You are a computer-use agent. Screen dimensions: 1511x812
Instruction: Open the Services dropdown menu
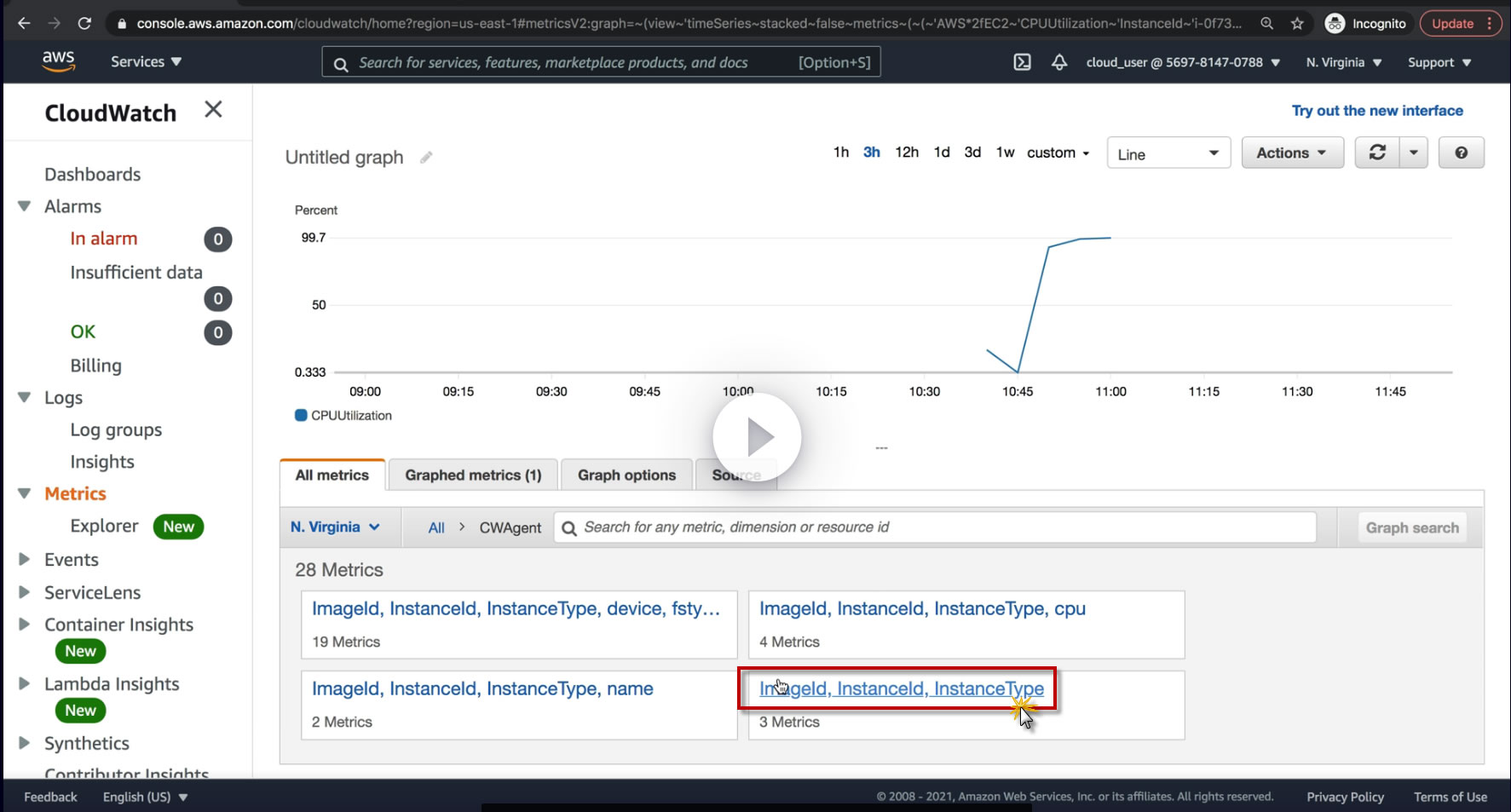pyautogui.click(x=146, y=61)
